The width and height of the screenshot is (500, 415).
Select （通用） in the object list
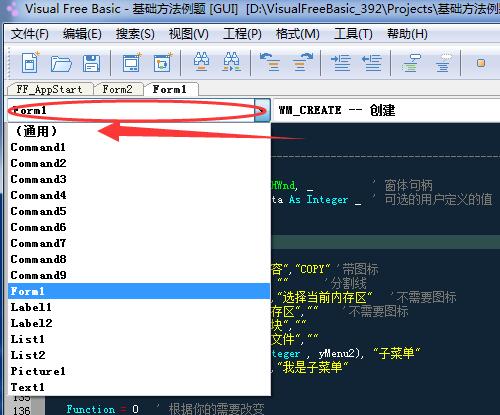[x=139, y=131]
